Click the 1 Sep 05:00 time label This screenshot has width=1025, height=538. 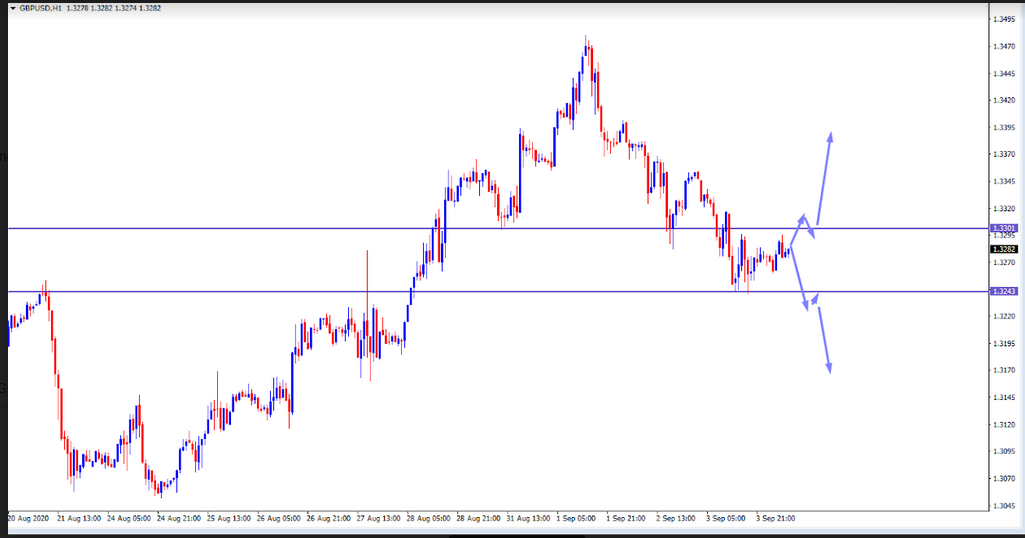coord(576,518)
